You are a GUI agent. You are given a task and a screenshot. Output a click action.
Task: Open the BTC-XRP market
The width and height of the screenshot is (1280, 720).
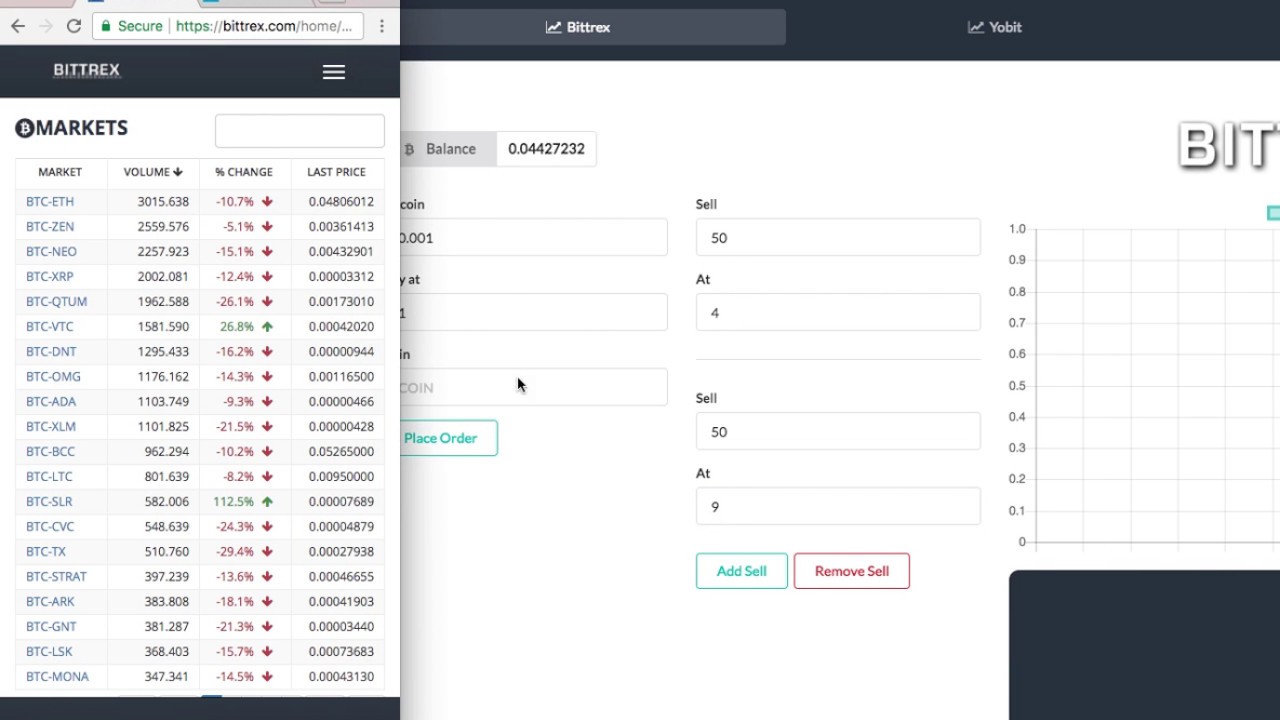[x=50, y=277]
